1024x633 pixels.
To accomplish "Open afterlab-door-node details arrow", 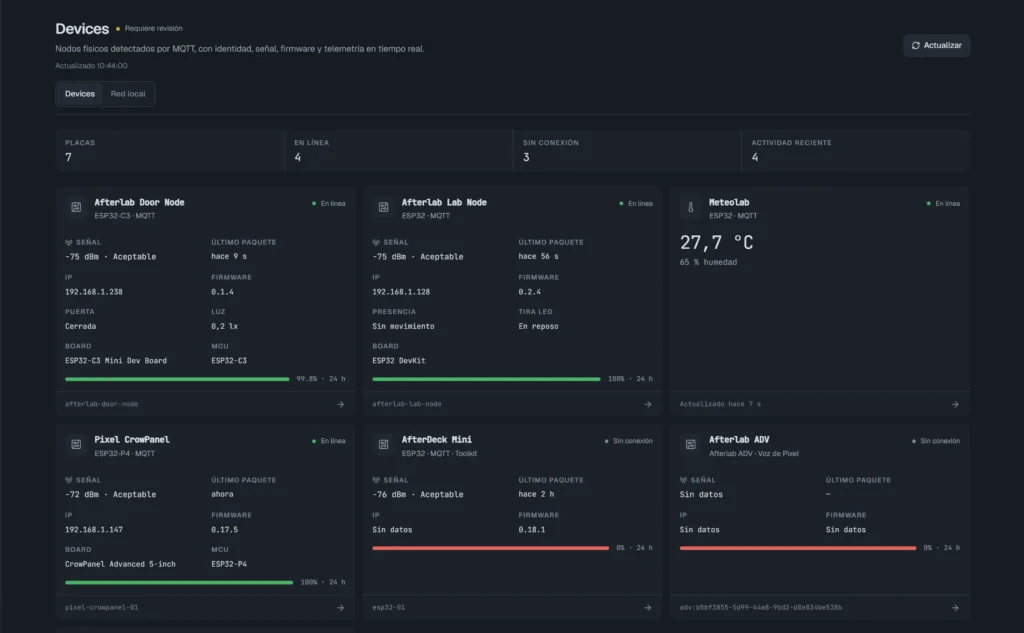I will 340,404.
